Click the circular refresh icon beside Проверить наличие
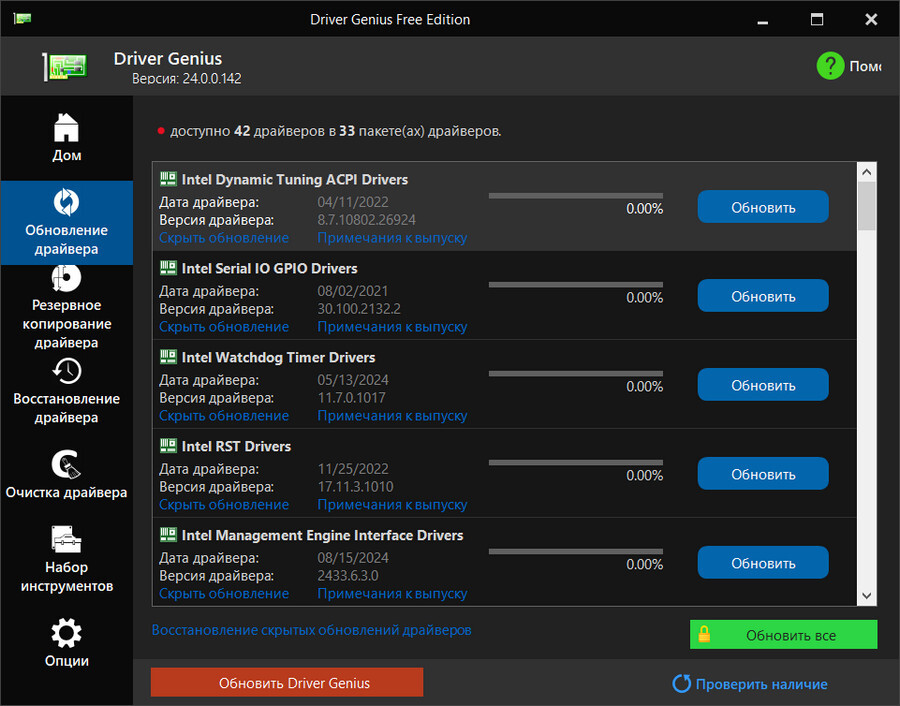The height and width of the screenshot is (706, 900). click(681, 683)
